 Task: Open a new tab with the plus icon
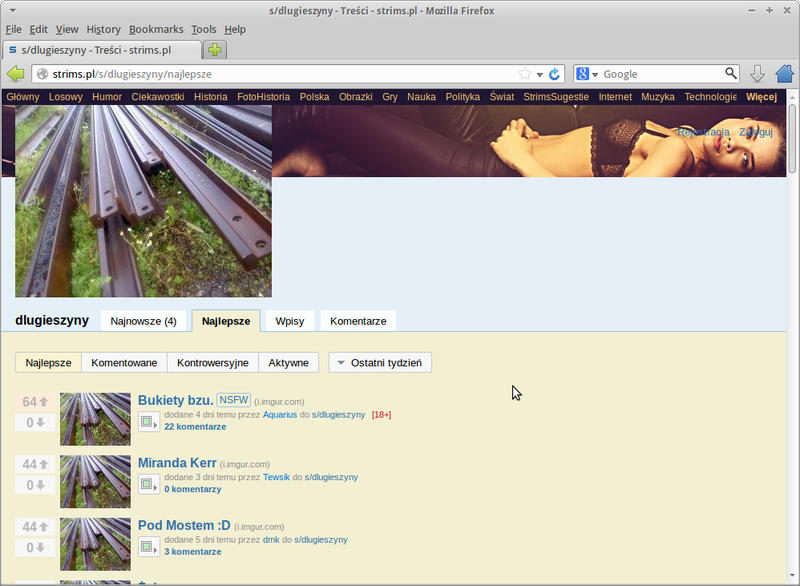[215, 50]
